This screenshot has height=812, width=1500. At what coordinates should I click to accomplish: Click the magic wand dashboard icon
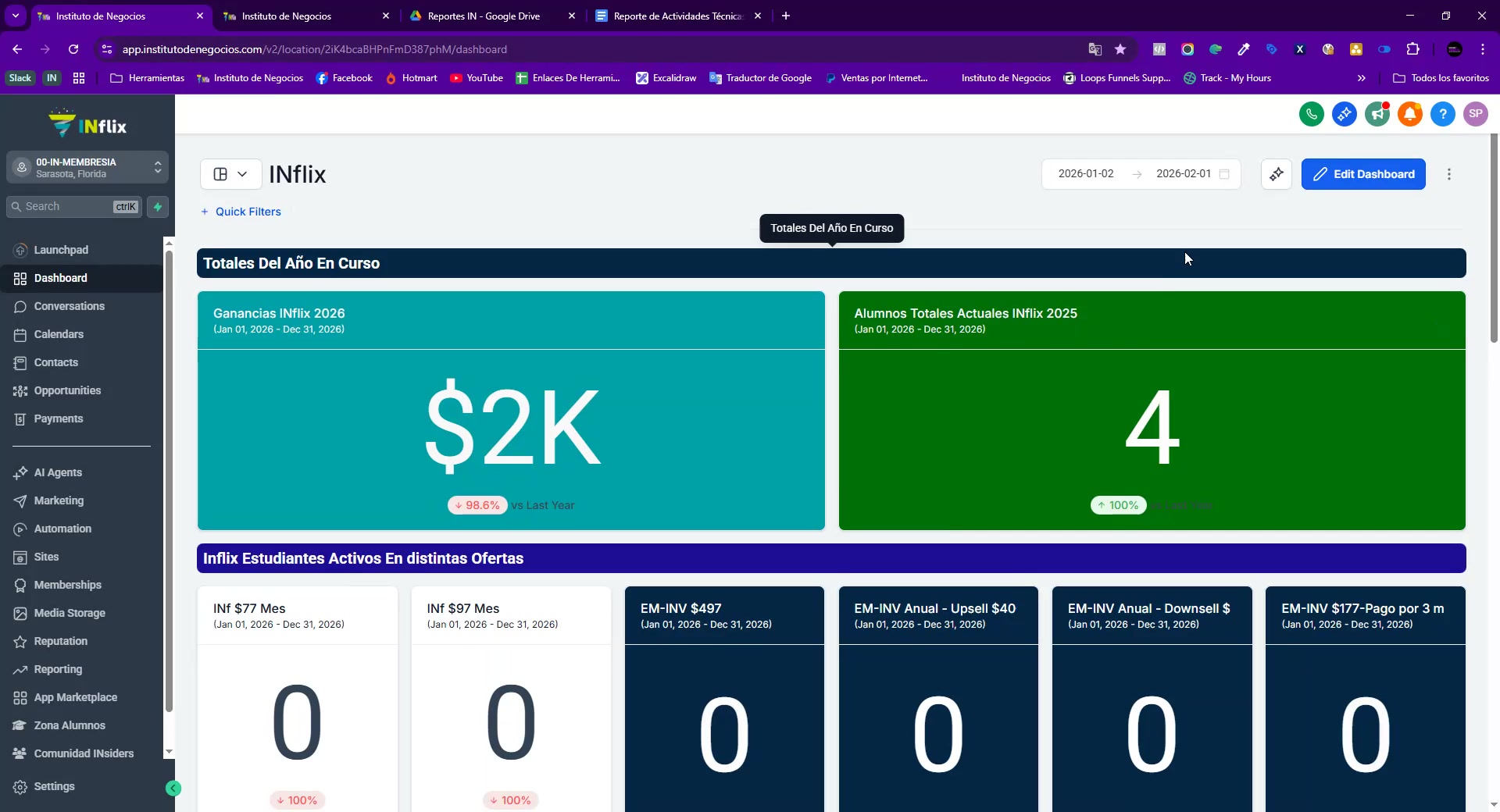[x=1277, y=174]
